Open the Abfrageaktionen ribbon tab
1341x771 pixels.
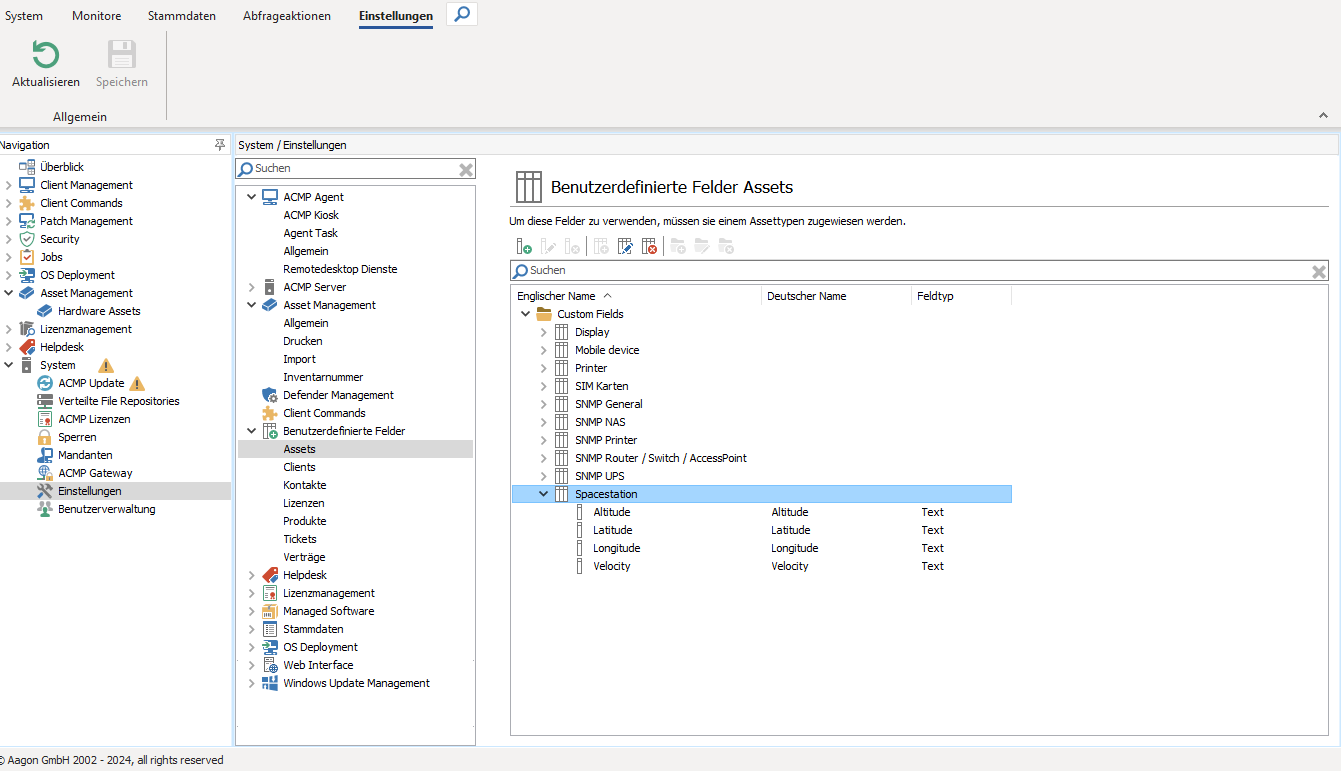tap(286, 16)
